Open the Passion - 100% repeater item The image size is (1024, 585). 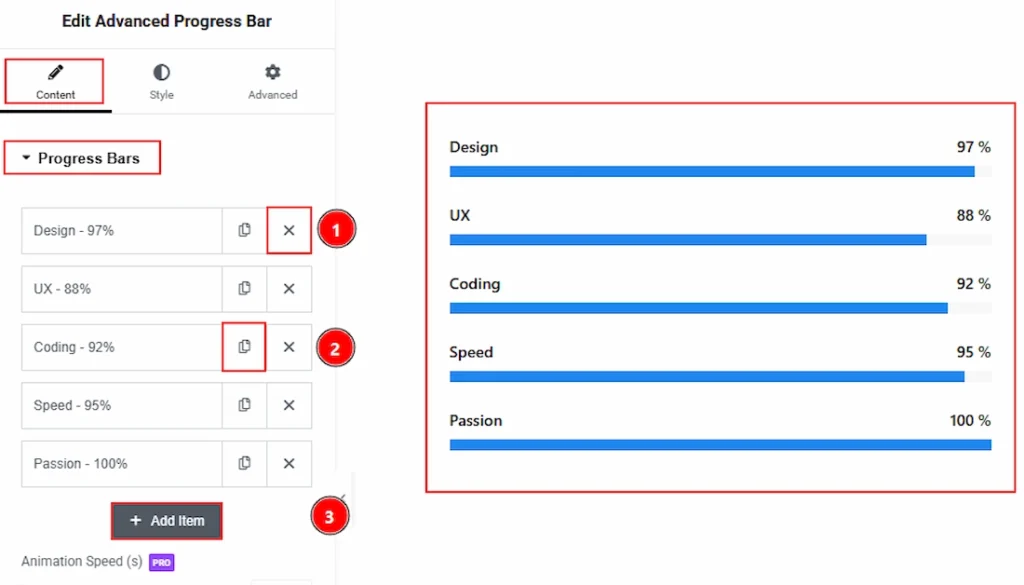tap(121, 464)
